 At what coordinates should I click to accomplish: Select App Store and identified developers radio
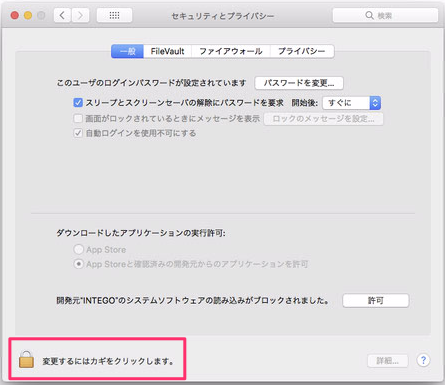pos(78,264)
